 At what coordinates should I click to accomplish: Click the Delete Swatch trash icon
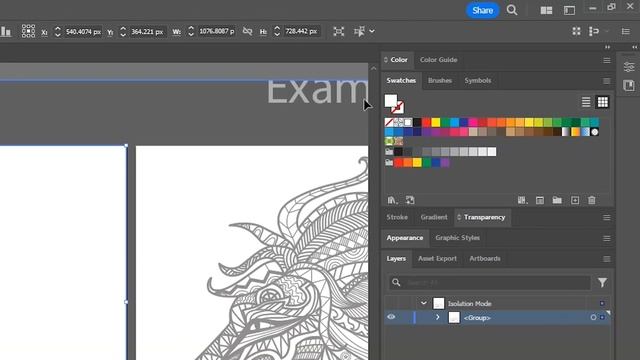tap(592, 200)
